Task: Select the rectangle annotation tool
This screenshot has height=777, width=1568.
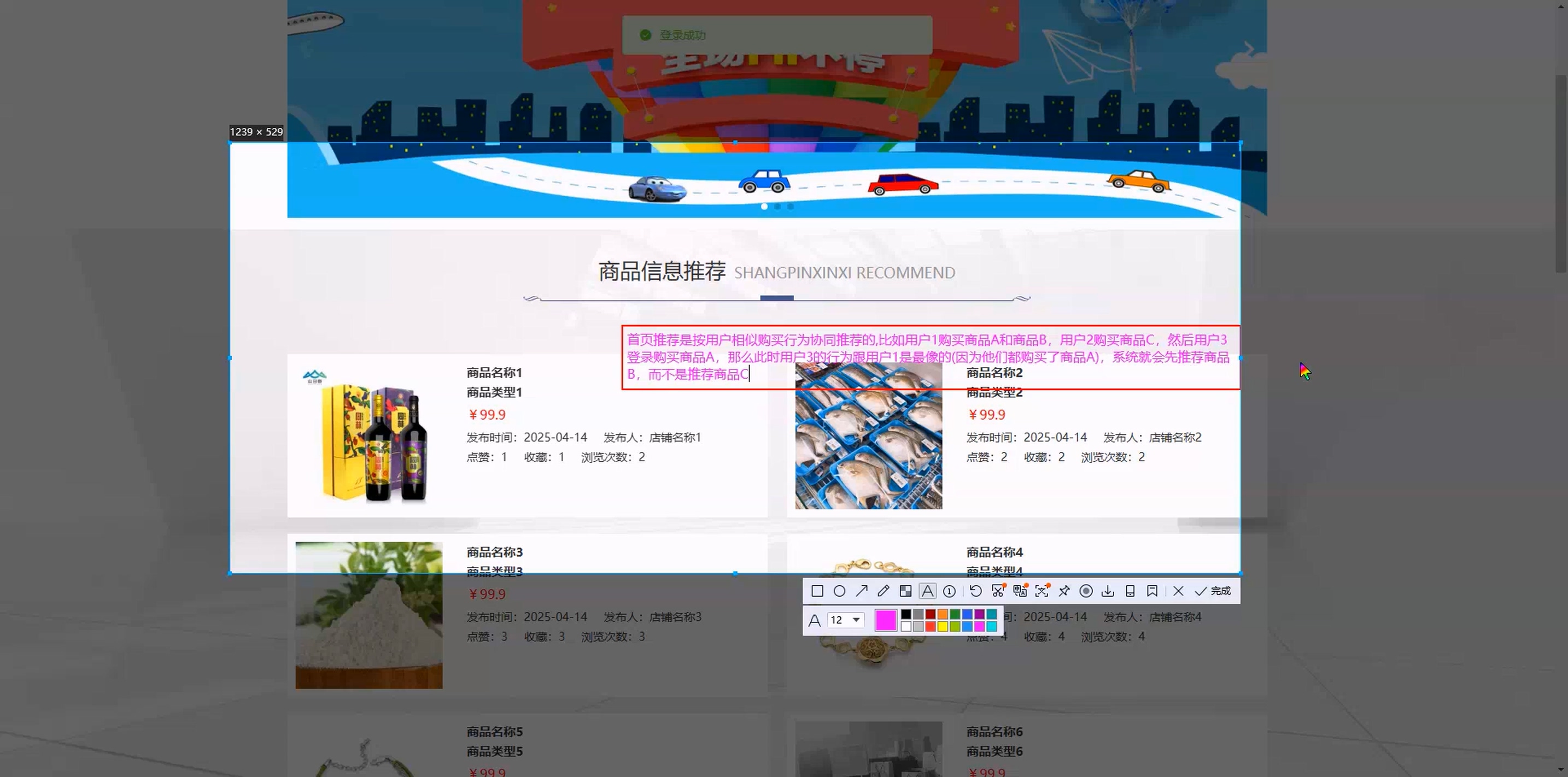Action: [x=817, y=591]
